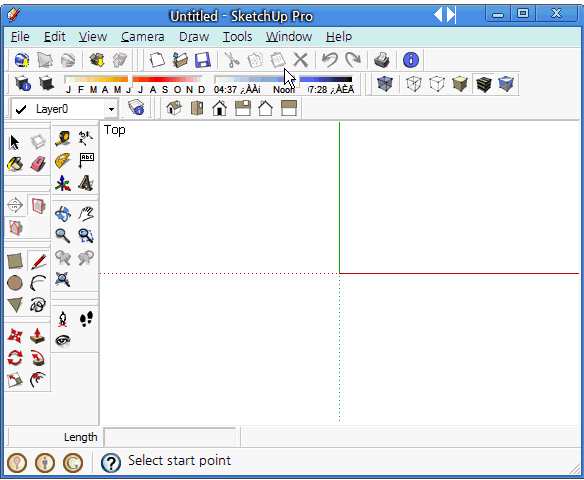The height and width of the screenshot is (480, 584).
Task: Select the Select arrow tool
Action: point(15,142)
